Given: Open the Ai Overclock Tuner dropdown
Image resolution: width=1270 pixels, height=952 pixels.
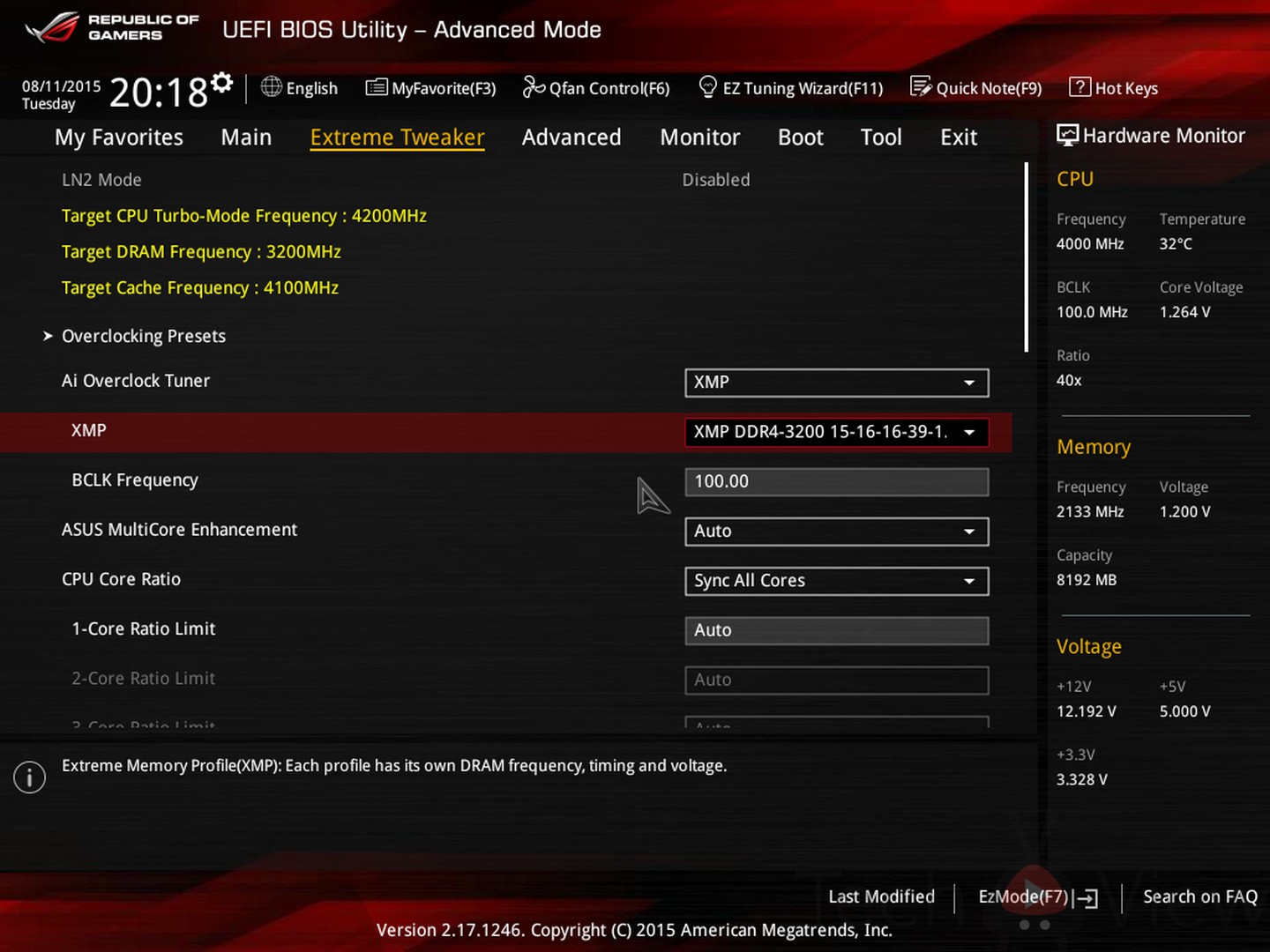Looking at the screenshot, I should pos(836,383).
